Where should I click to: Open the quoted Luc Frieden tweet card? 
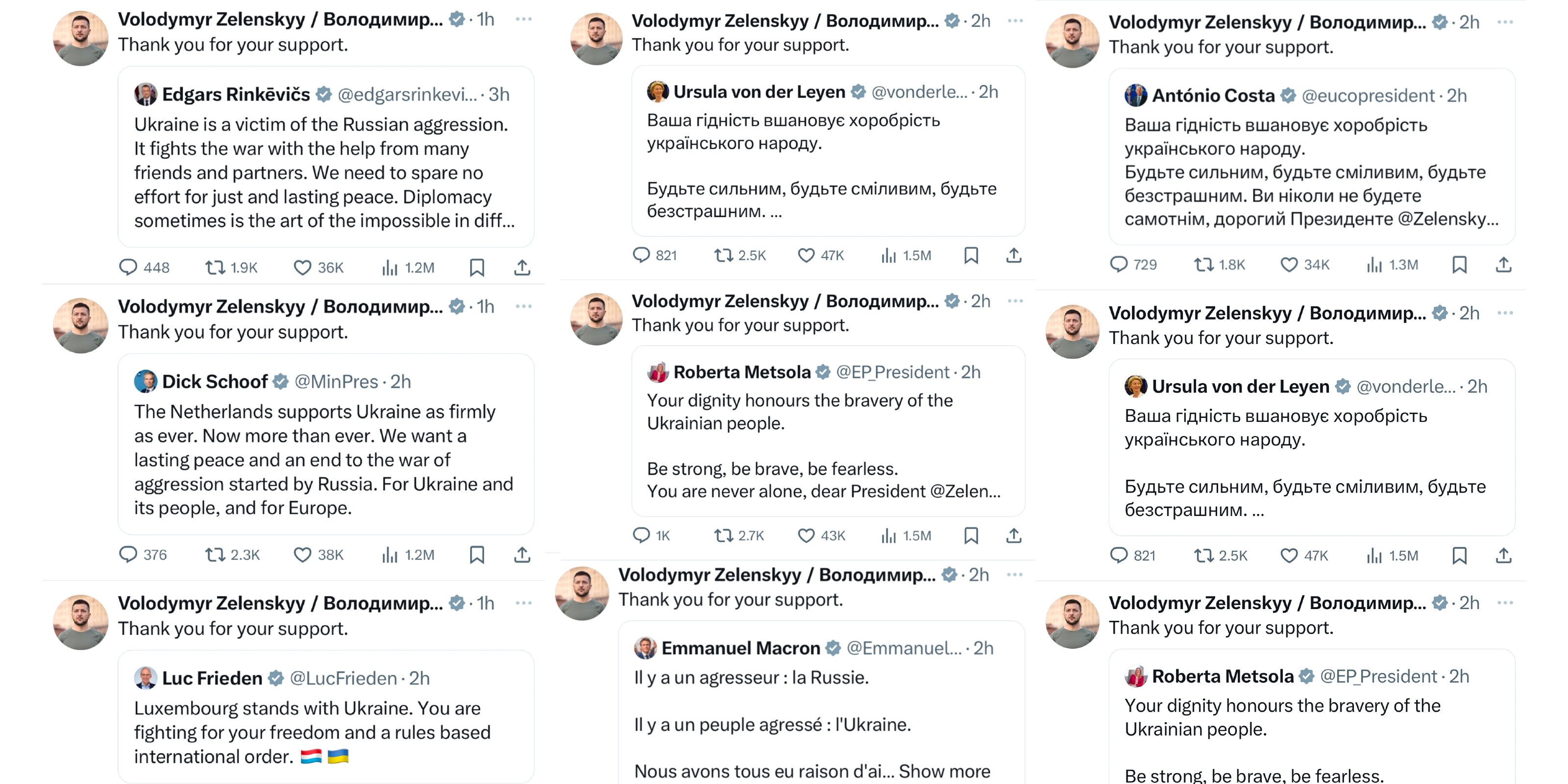pyautogui.click(x=326, y=717)
